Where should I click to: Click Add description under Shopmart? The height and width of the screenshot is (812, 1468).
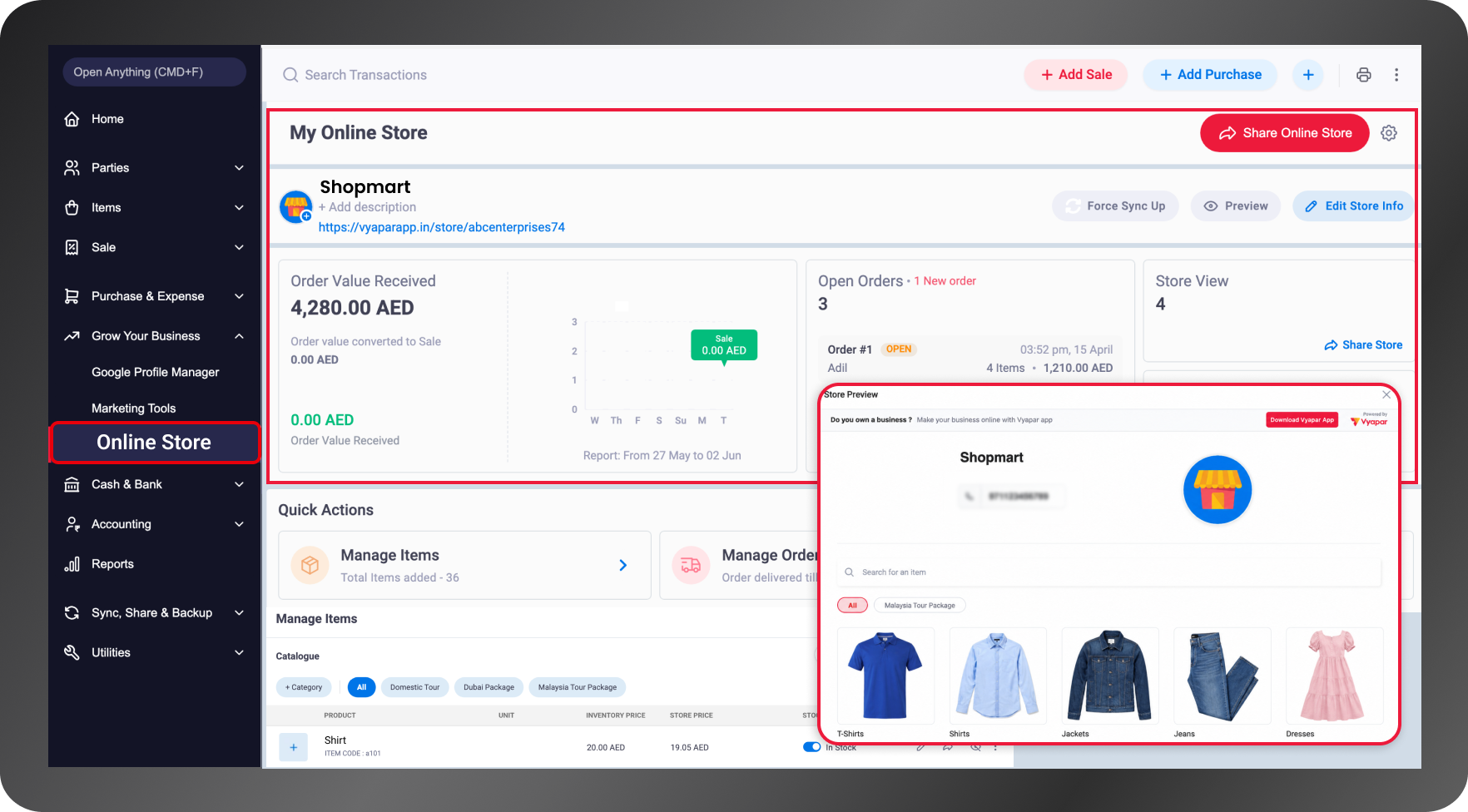(367, 207)
